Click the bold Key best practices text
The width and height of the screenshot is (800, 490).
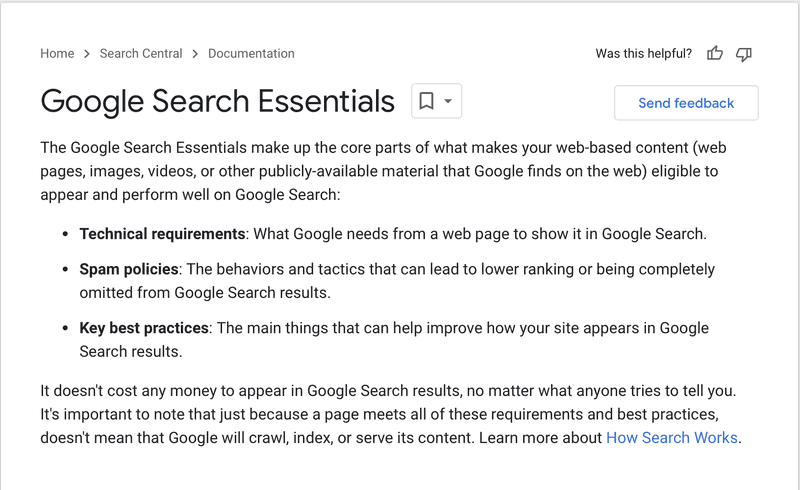coord(144,328)
